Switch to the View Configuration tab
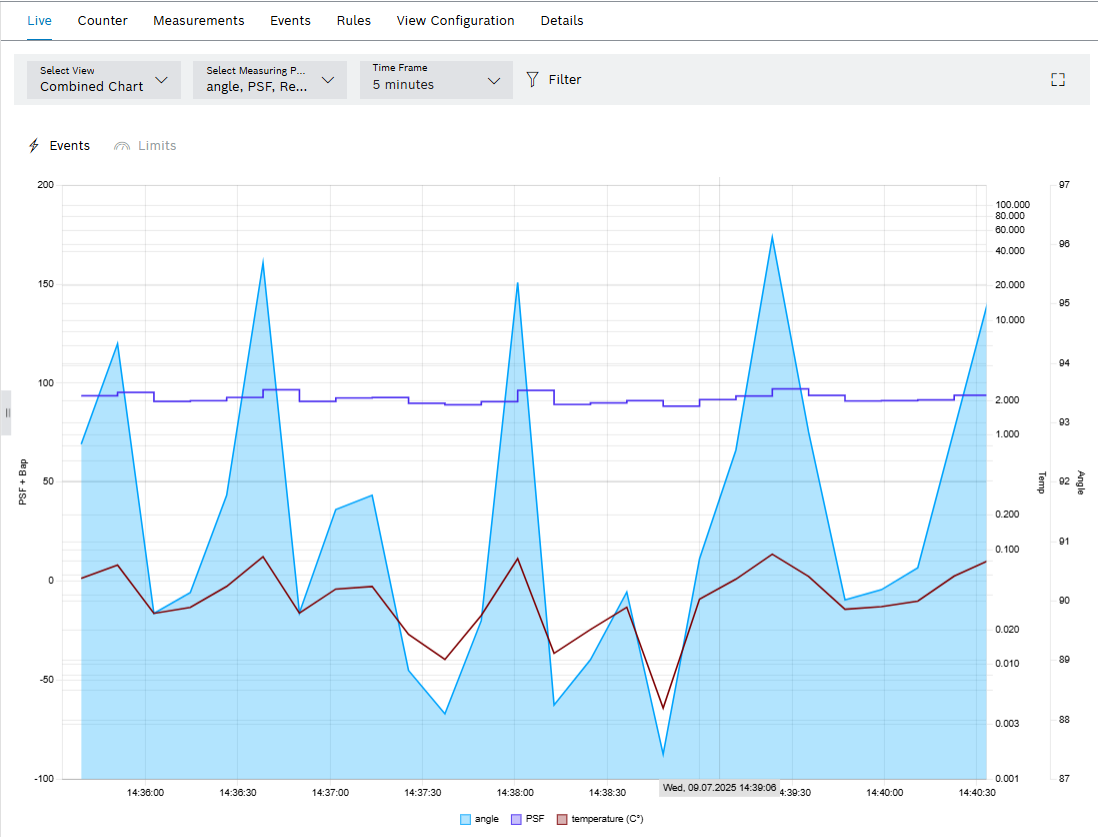 (455, 20)
